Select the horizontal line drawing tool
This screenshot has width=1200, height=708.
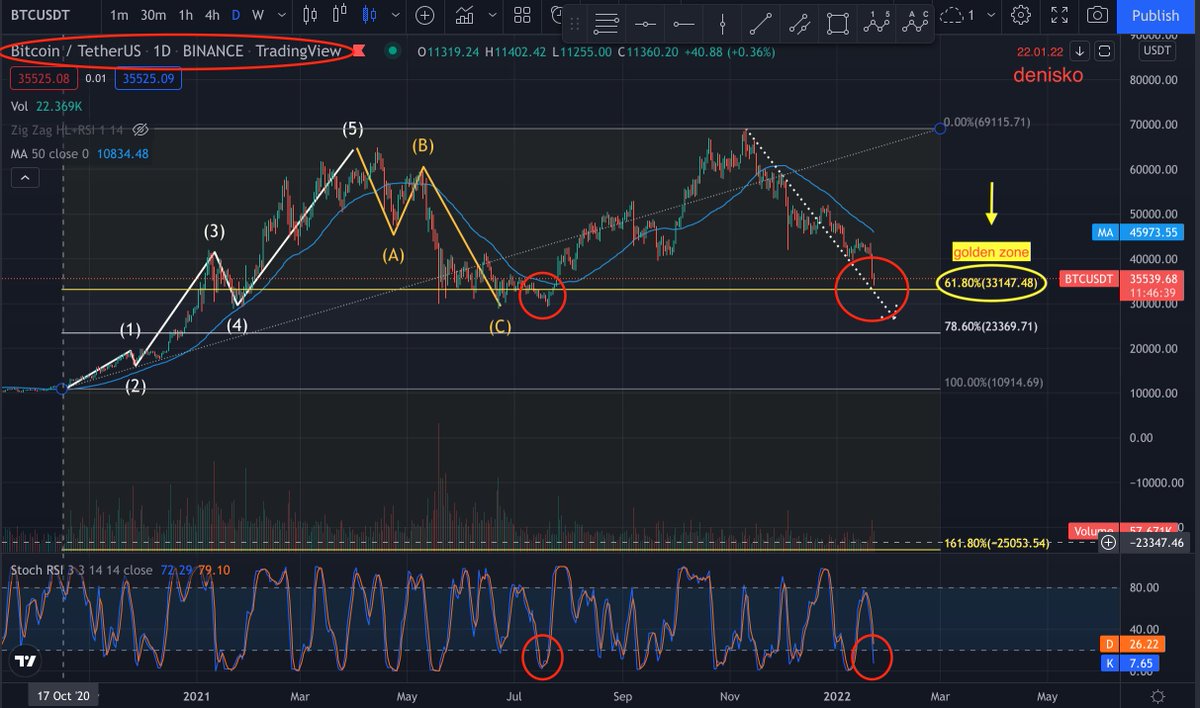coord(646,23)
